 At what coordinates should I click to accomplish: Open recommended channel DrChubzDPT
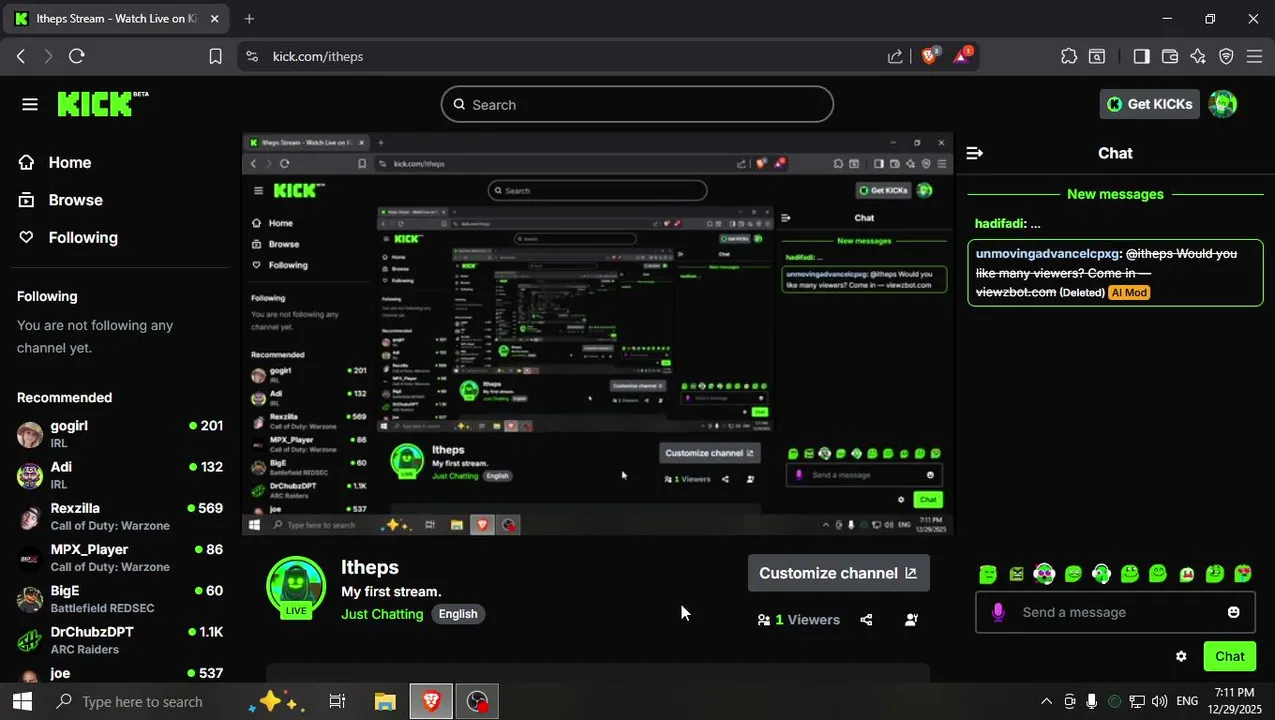click(120, 640)
